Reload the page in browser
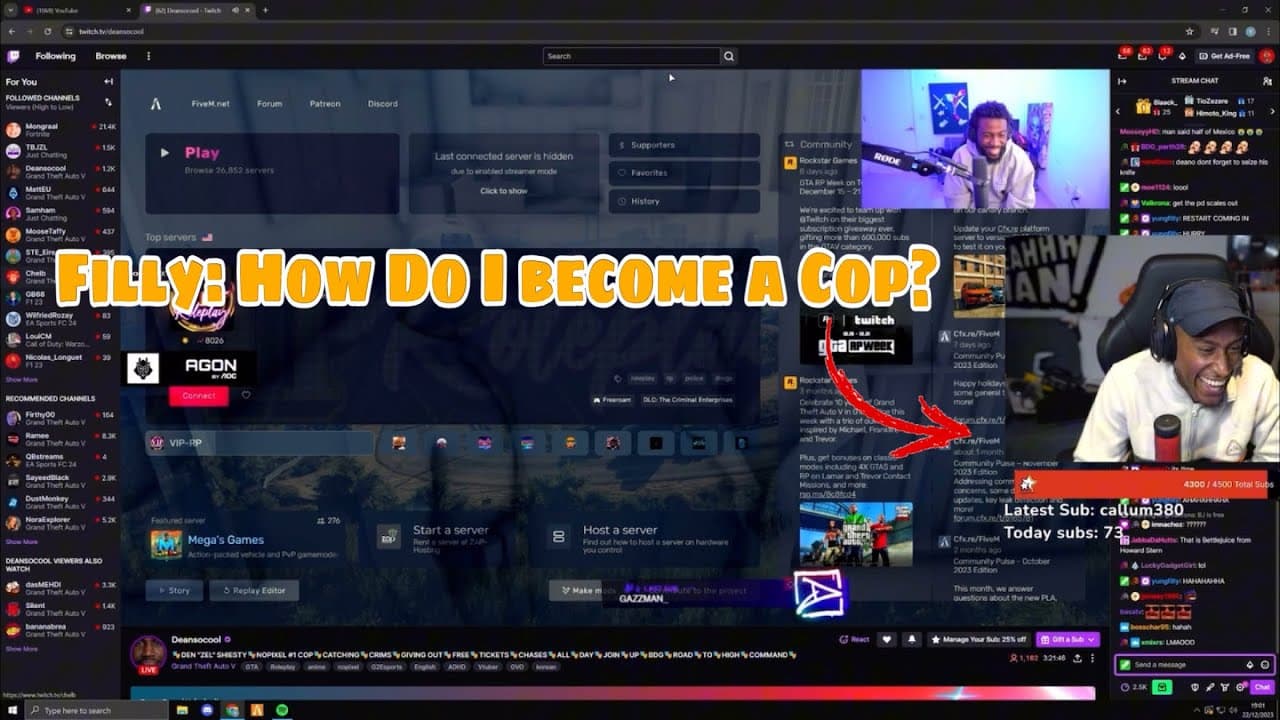This screenshot has height=720, width=1280. click(47, 31)
